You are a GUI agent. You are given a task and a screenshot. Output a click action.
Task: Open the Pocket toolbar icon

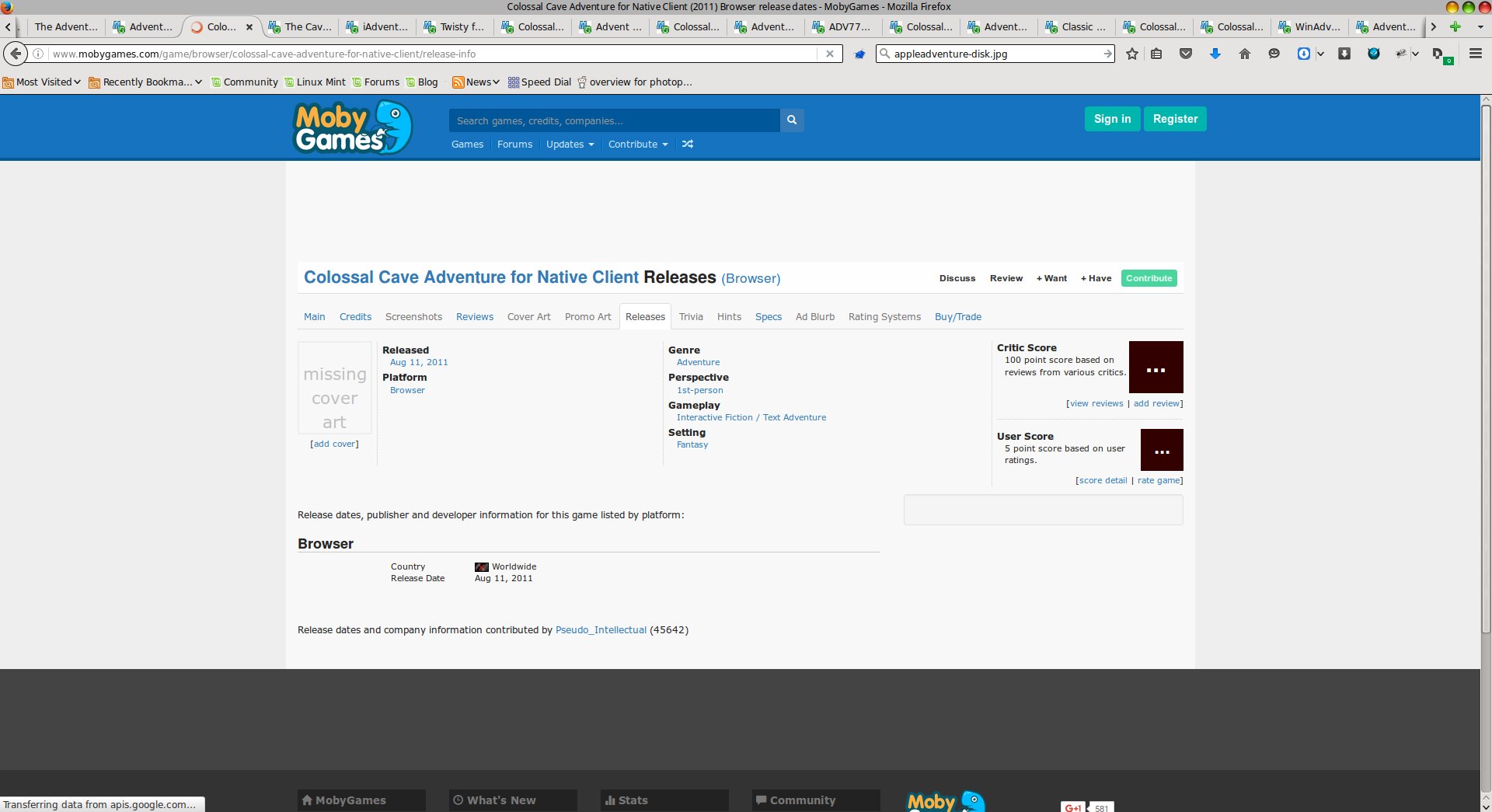[x=1186, y=54]
